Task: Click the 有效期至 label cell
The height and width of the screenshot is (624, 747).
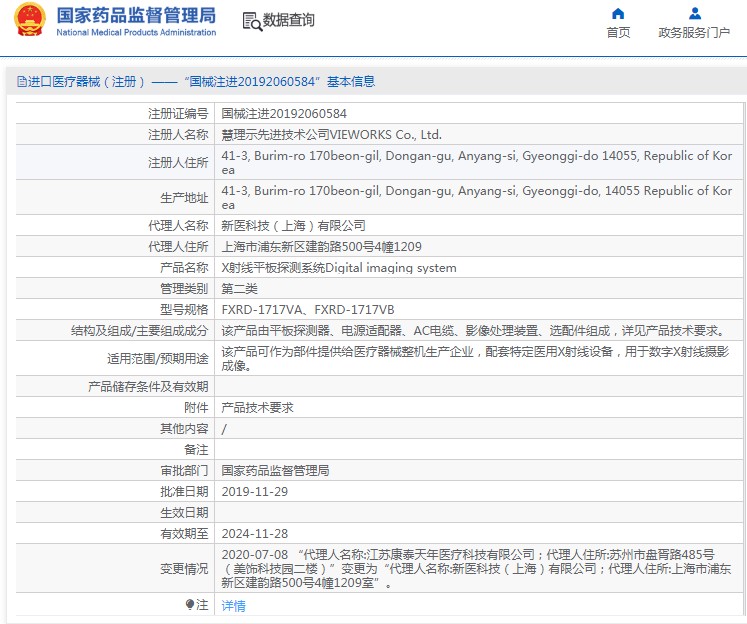Action: tap(115, 533)
